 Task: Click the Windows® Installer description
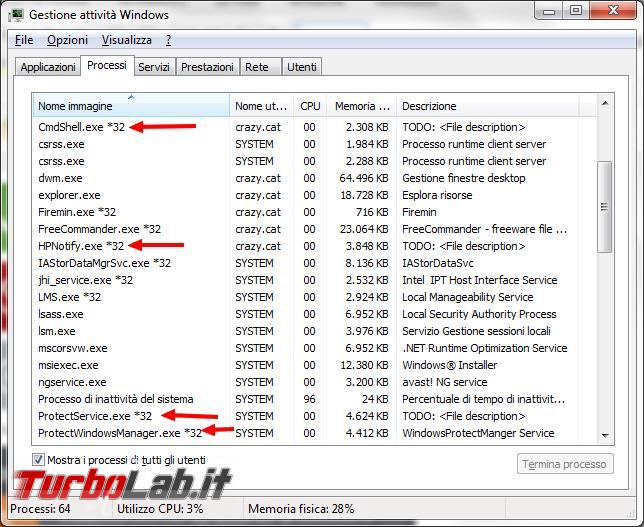[449, 365]
